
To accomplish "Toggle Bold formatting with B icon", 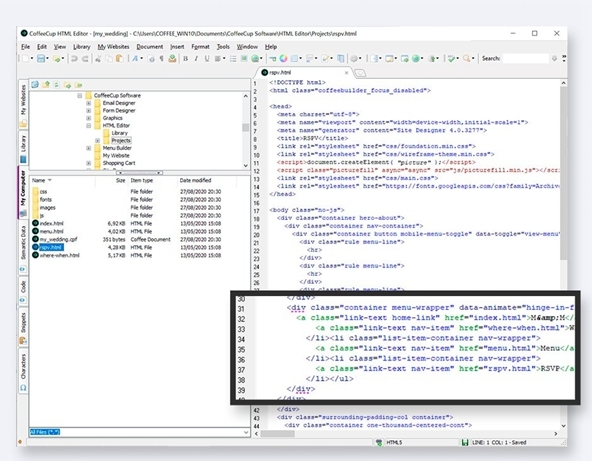I will (x=185, y=59).
